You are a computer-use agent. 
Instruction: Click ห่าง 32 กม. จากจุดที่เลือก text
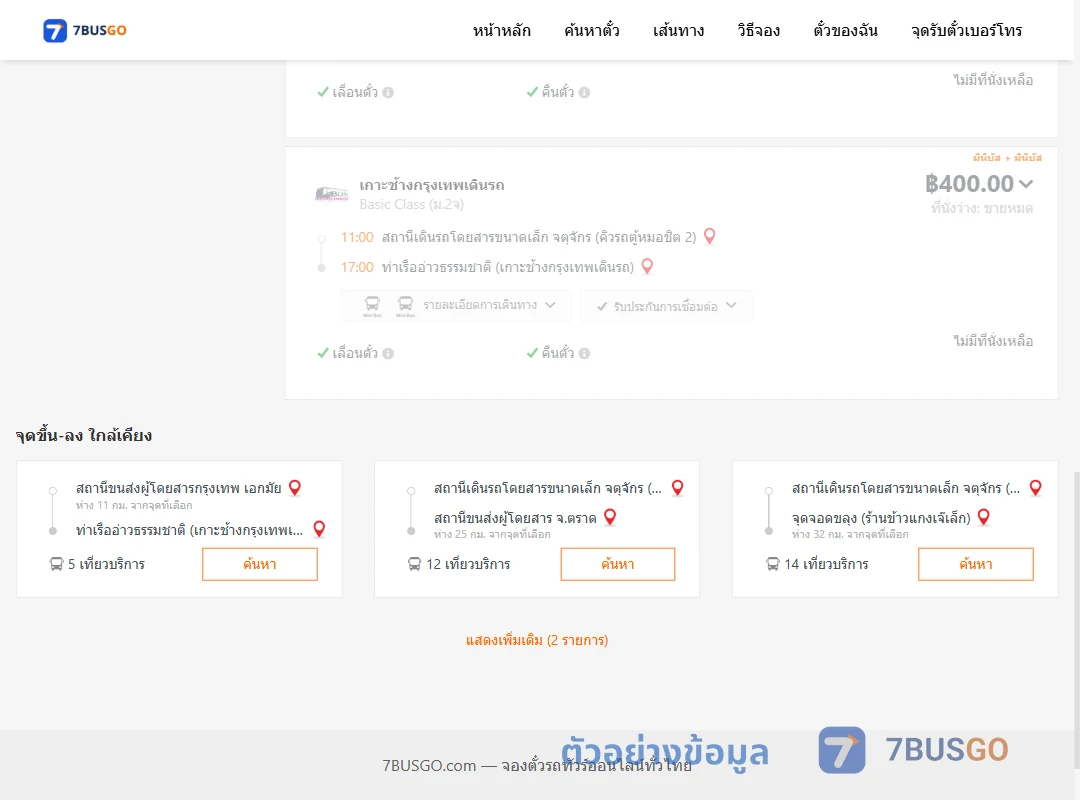pyautogui.click(x=850, y=535)
